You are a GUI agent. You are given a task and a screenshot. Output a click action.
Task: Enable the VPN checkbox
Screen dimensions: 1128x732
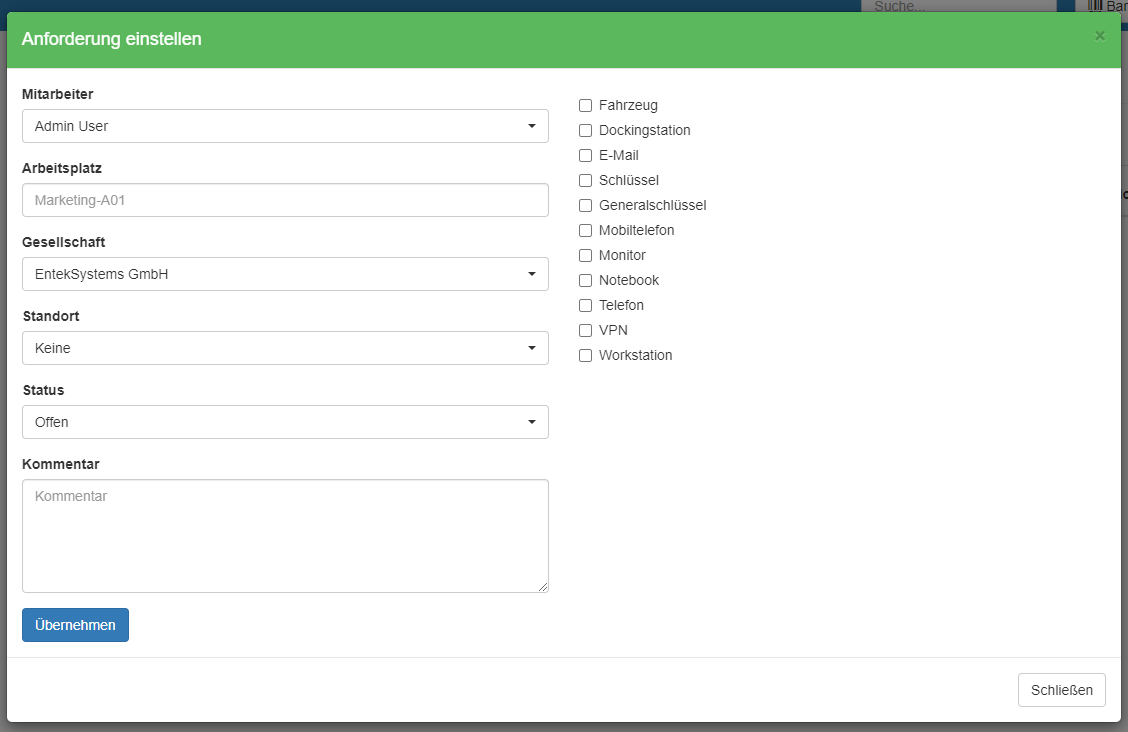click(586, 330)
